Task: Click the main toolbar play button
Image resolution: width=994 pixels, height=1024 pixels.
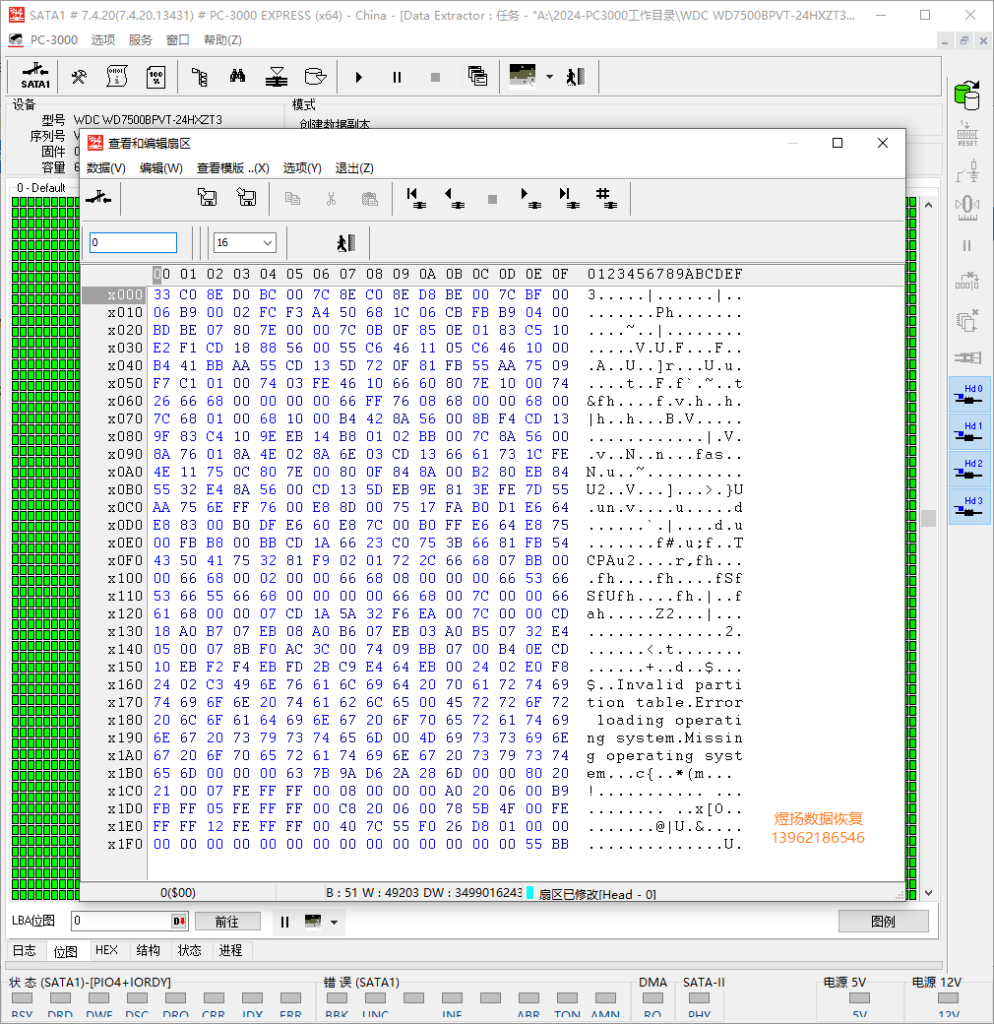Action: [x=359, y=77]
